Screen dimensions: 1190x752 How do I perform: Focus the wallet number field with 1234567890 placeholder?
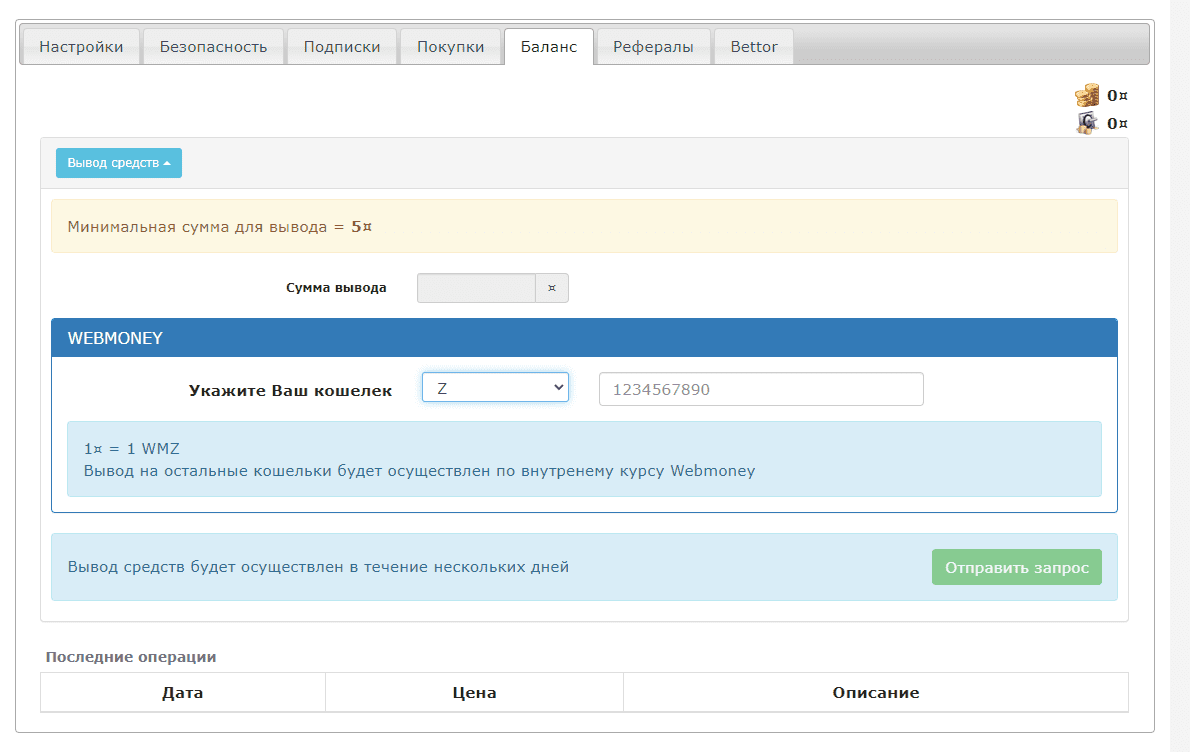point(761,389)
